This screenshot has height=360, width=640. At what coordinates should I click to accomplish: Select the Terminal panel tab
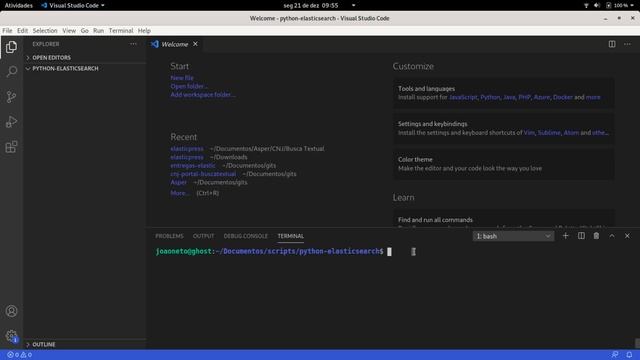[291, 236]
